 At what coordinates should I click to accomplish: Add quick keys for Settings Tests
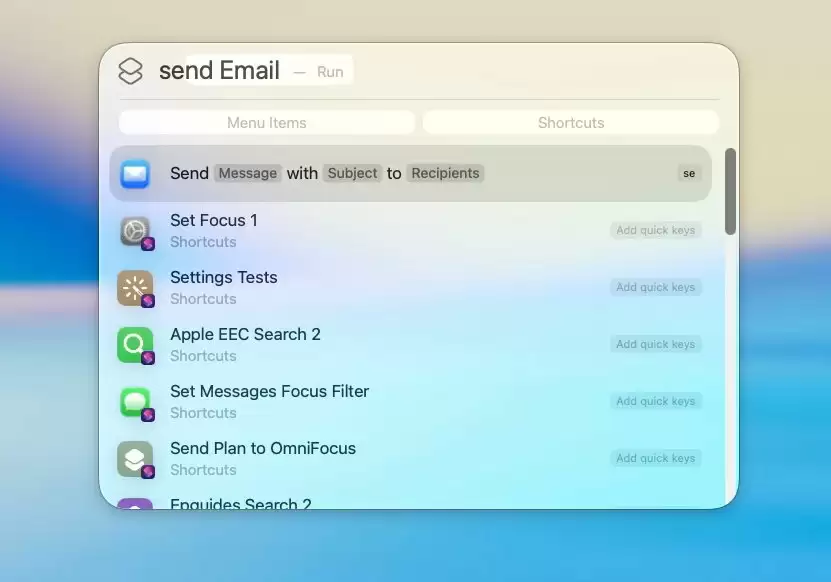(655, 286)
